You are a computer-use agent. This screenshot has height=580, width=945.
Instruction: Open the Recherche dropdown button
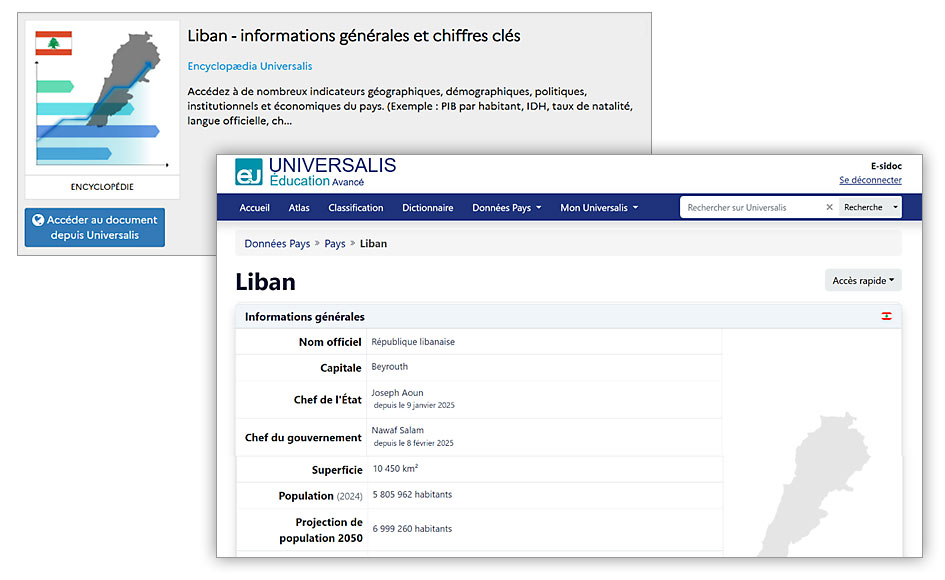click(x=869, y=208)
